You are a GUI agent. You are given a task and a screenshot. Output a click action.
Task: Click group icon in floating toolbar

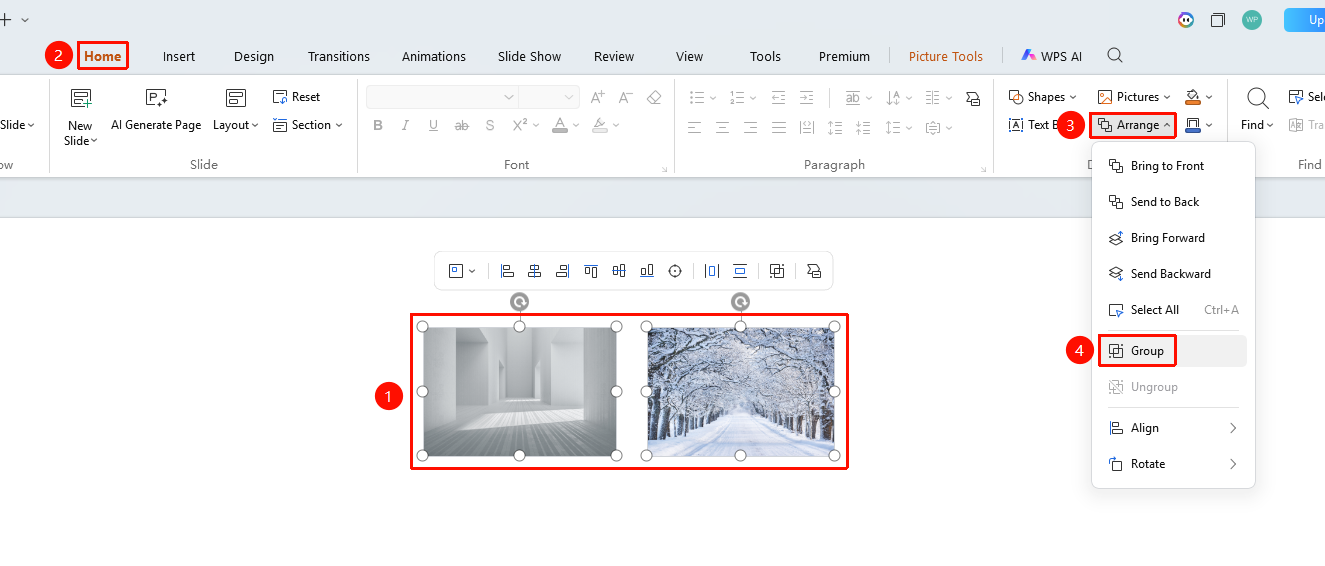click(777, 271)
